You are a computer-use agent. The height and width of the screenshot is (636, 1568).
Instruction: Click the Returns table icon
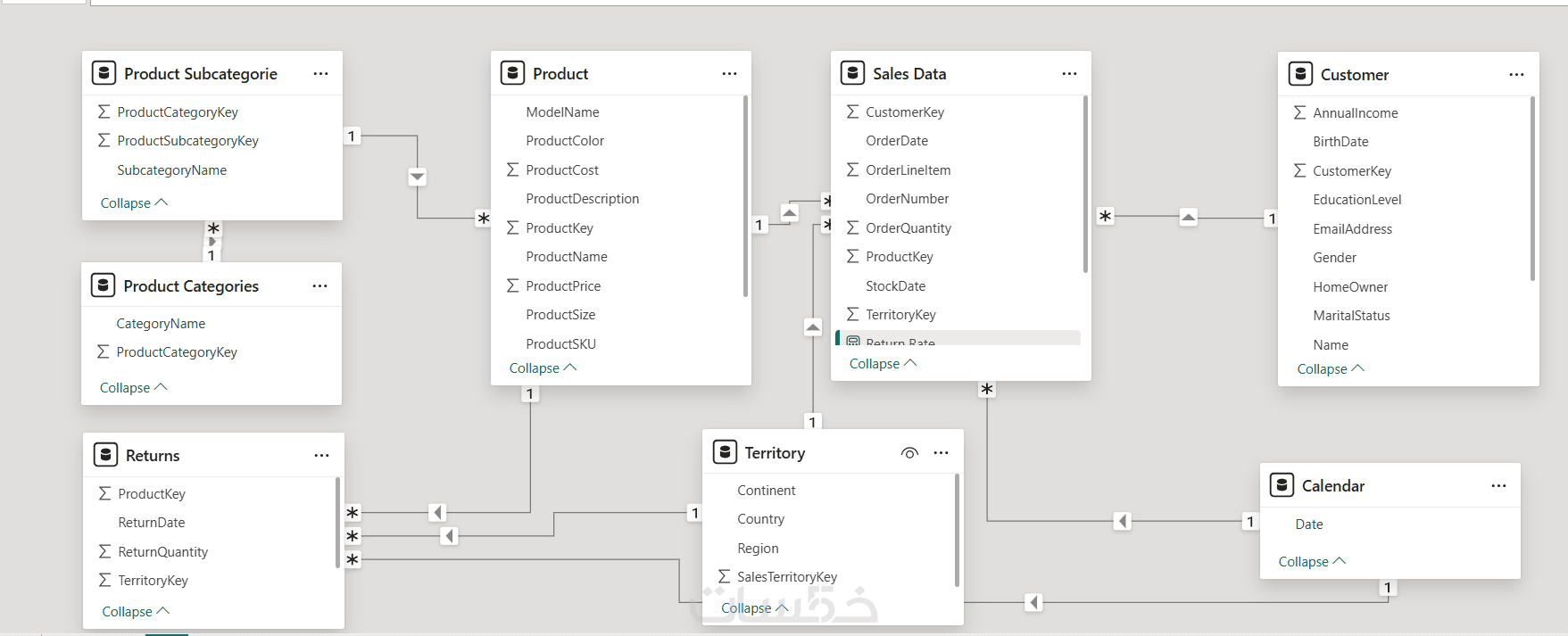(106, 455)
